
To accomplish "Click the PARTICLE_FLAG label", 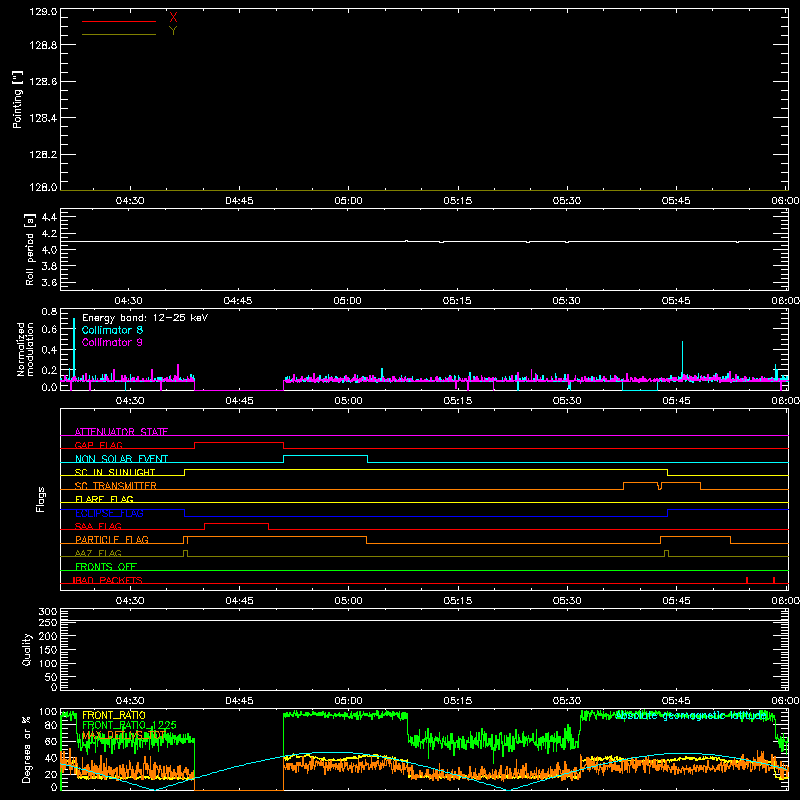I will coord(112,539).
